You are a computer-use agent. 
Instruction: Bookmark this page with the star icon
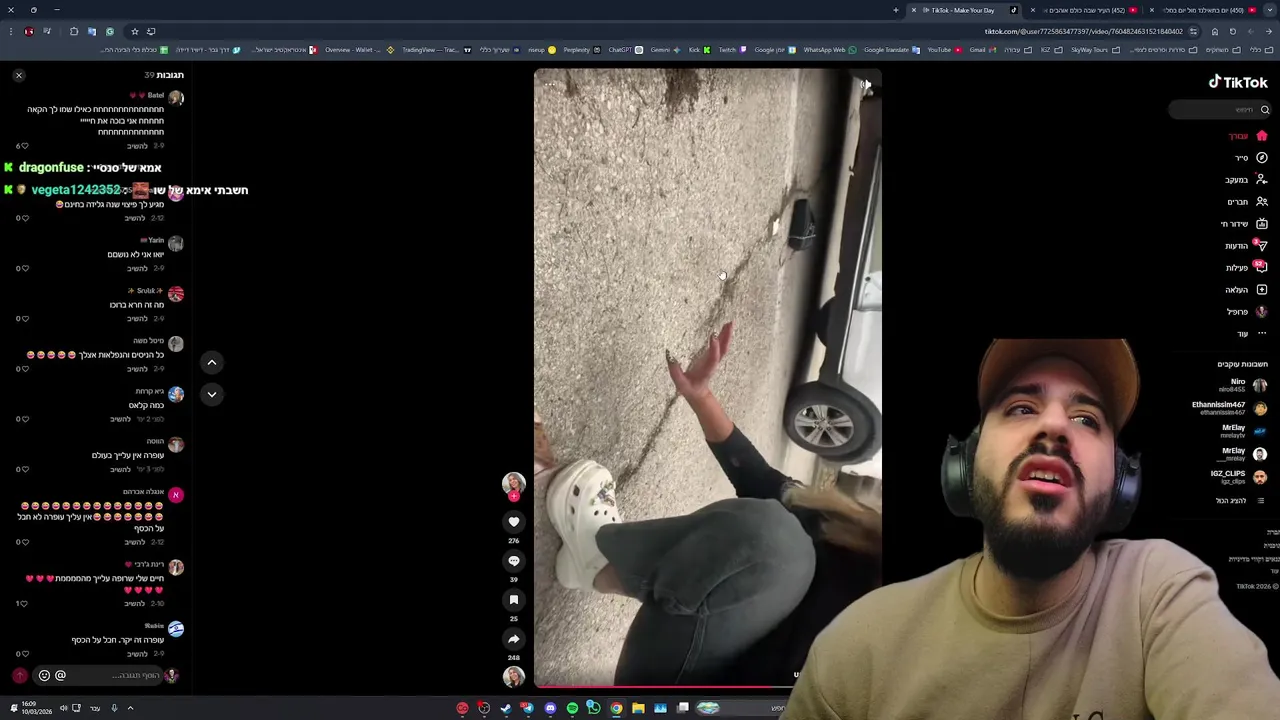[x=134, y=31]
